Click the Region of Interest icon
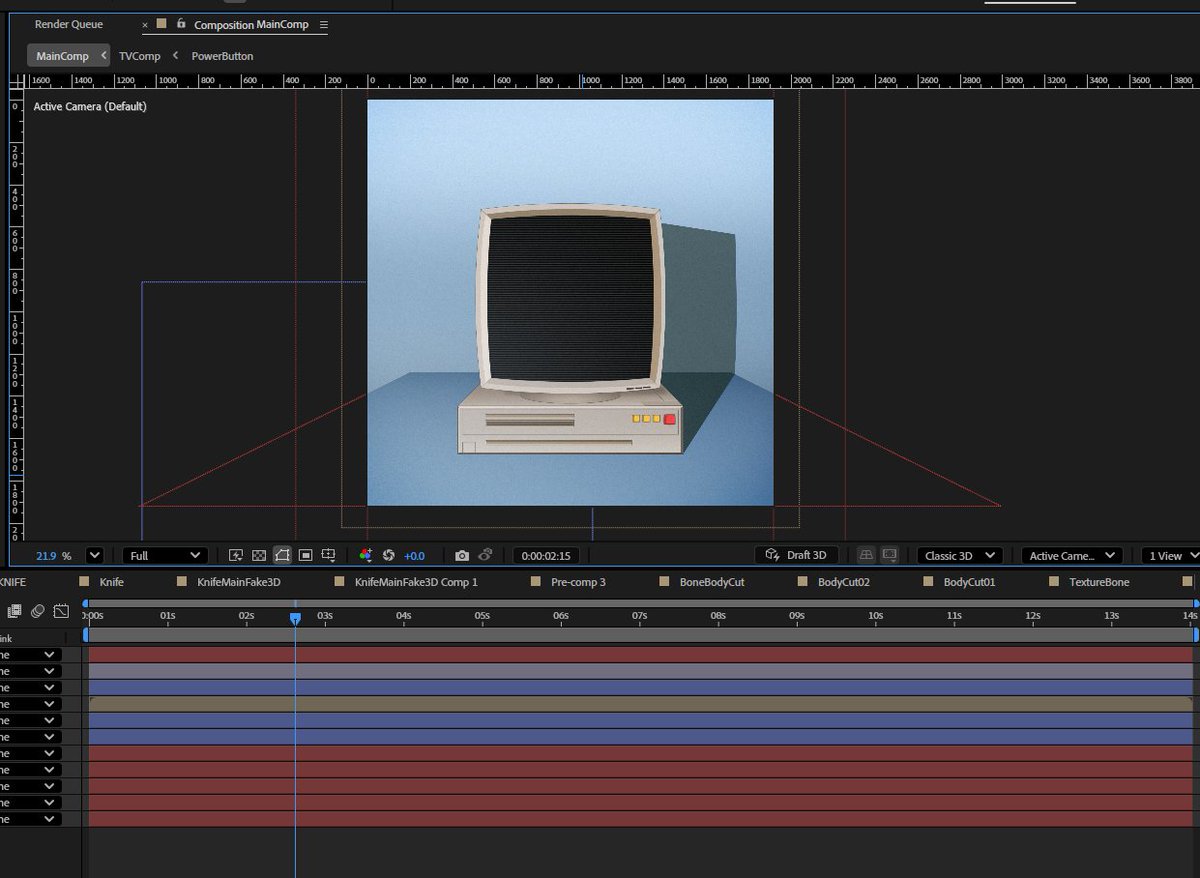Viewport: 1200px width, 878px height. click(x=306, y=555)
